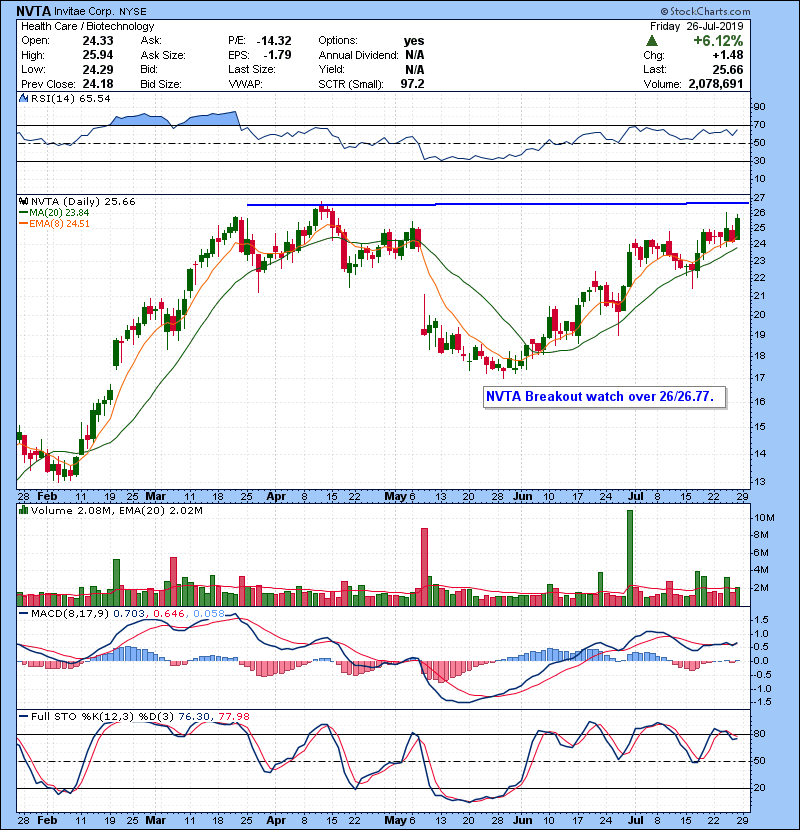The image size is (800, 830).
Task: Click the Jun date label on the price axis
Action: point(522,496)
